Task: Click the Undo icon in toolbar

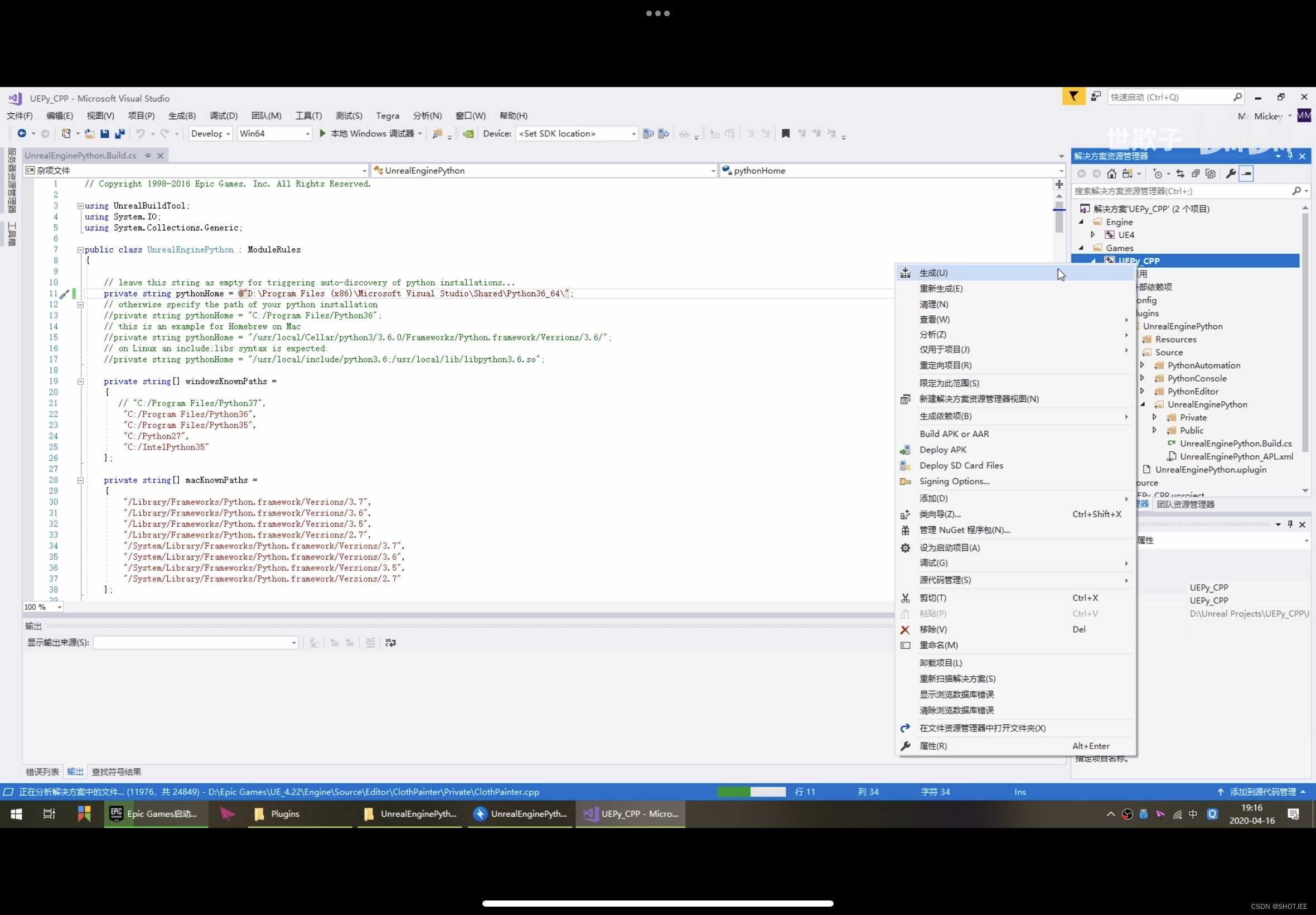Action: point(140,133)
